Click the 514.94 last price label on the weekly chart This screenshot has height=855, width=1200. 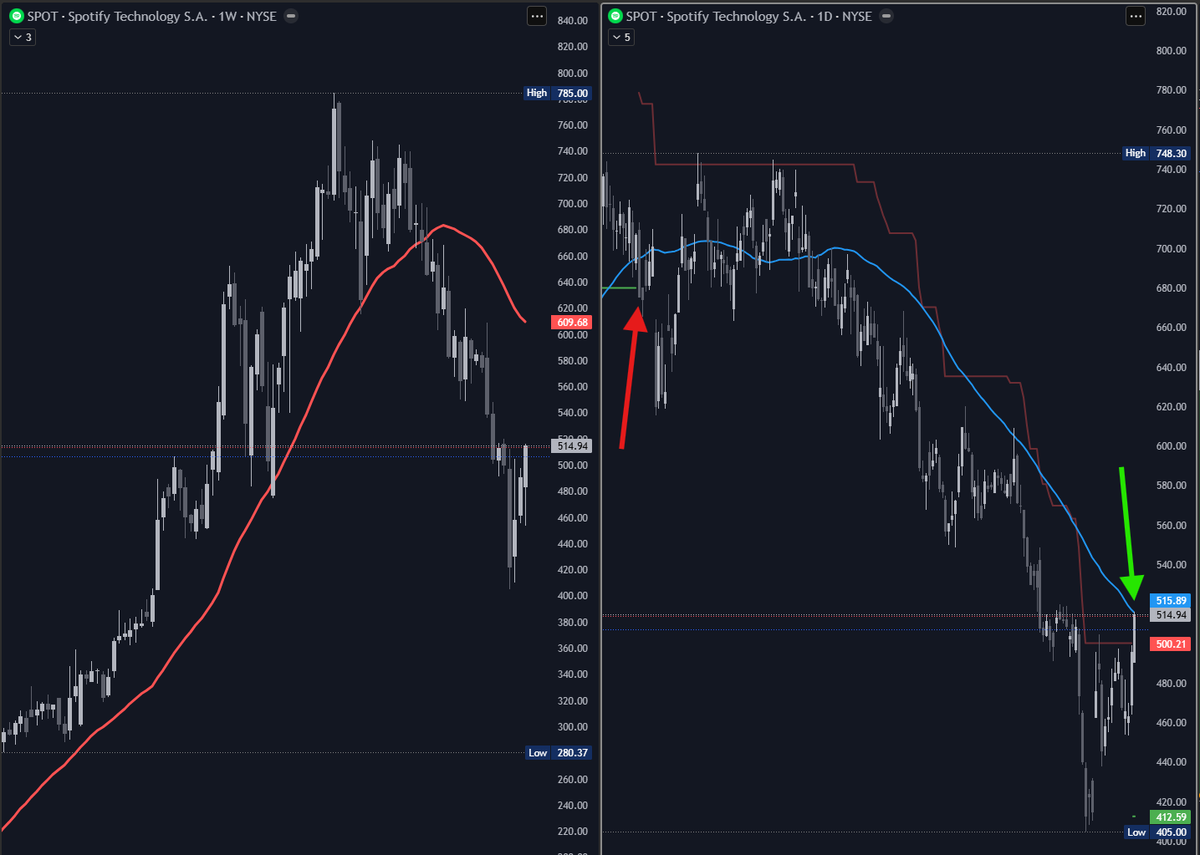coord(571,447)
